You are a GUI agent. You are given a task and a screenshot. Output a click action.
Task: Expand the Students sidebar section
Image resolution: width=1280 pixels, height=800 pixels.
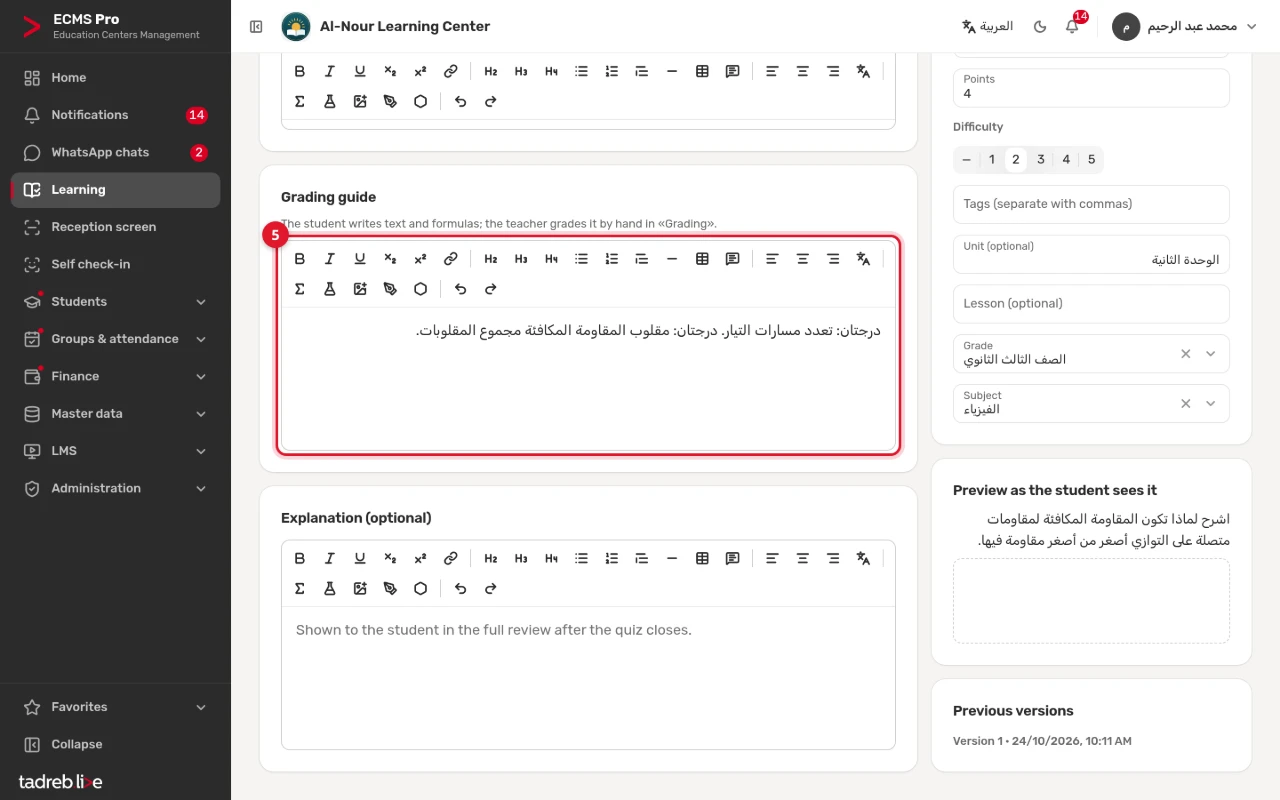click(x=115, y=302)
